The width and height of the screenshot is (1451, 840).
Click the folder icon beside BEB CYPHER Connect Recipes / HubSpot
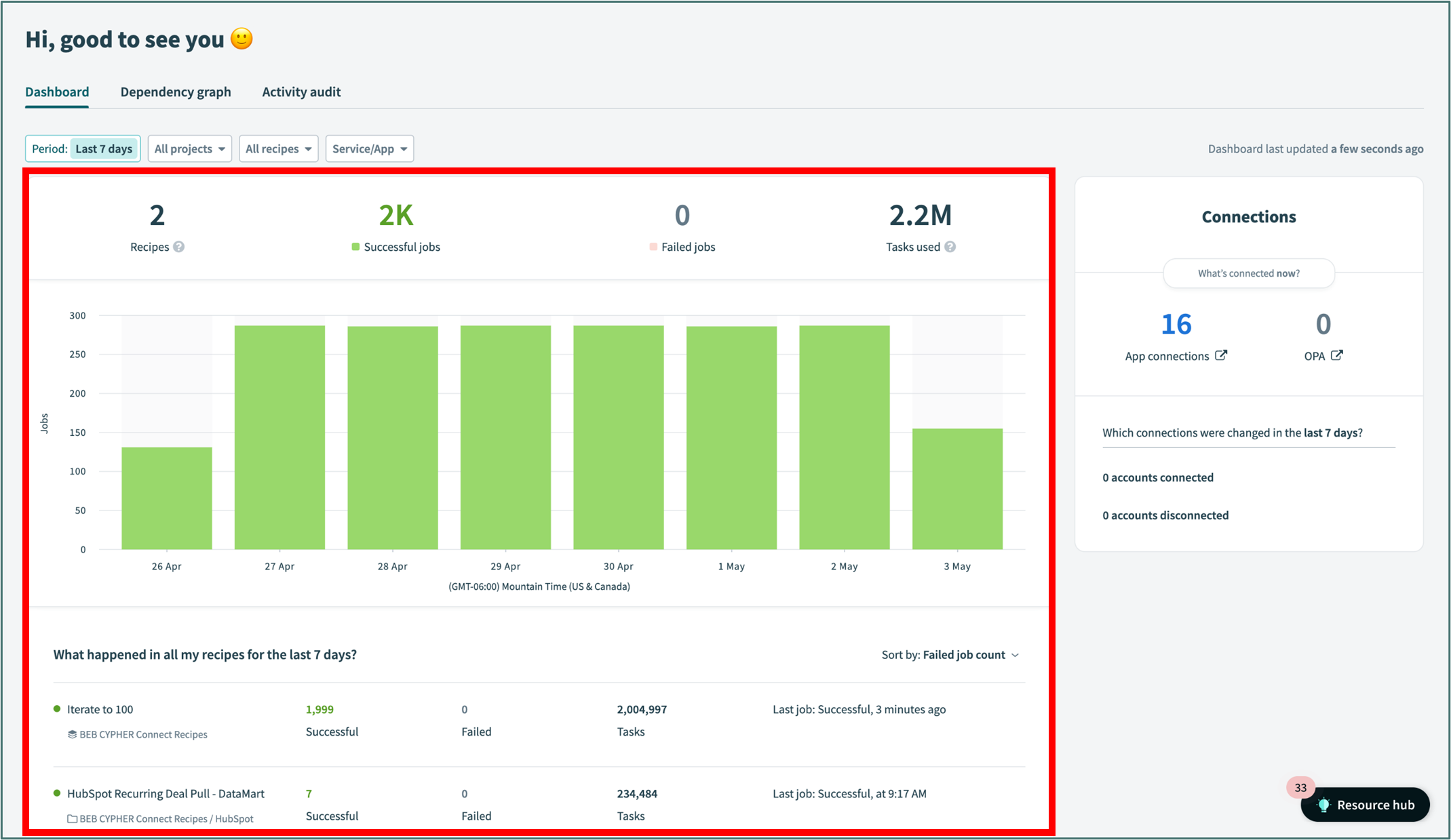(x=72, y=818)
